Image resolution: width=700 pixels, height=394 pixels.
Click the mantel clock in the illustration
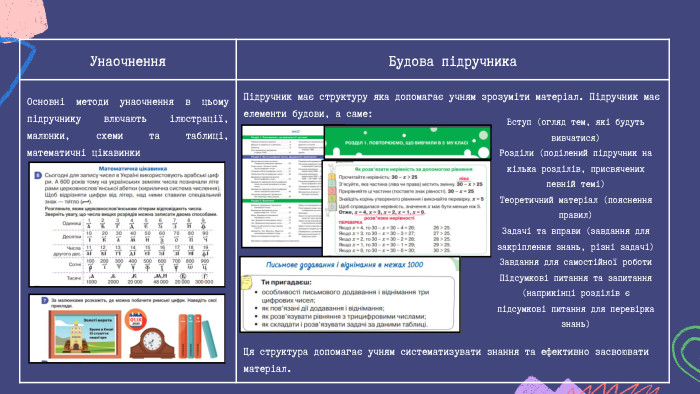point(152,343)
